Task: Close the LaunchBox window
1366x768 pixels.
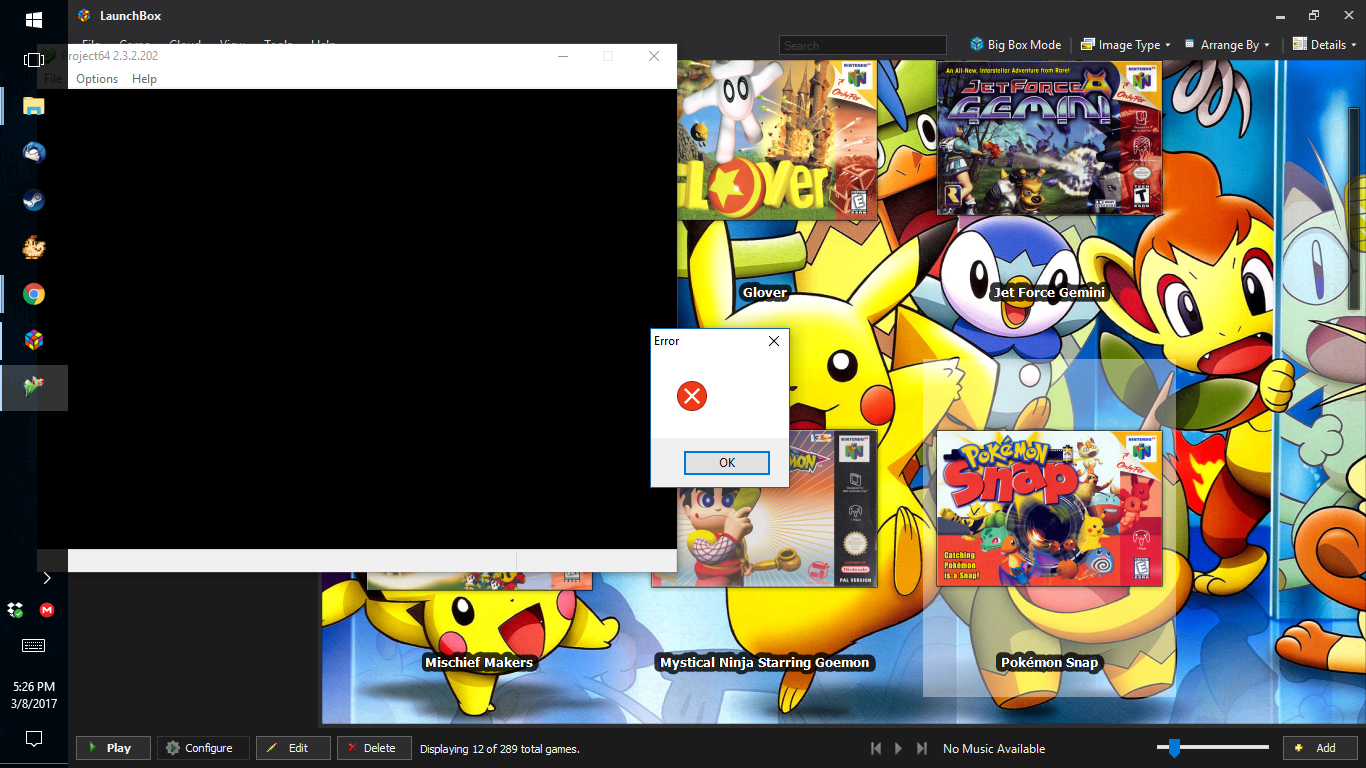Action: point(1349,16)
